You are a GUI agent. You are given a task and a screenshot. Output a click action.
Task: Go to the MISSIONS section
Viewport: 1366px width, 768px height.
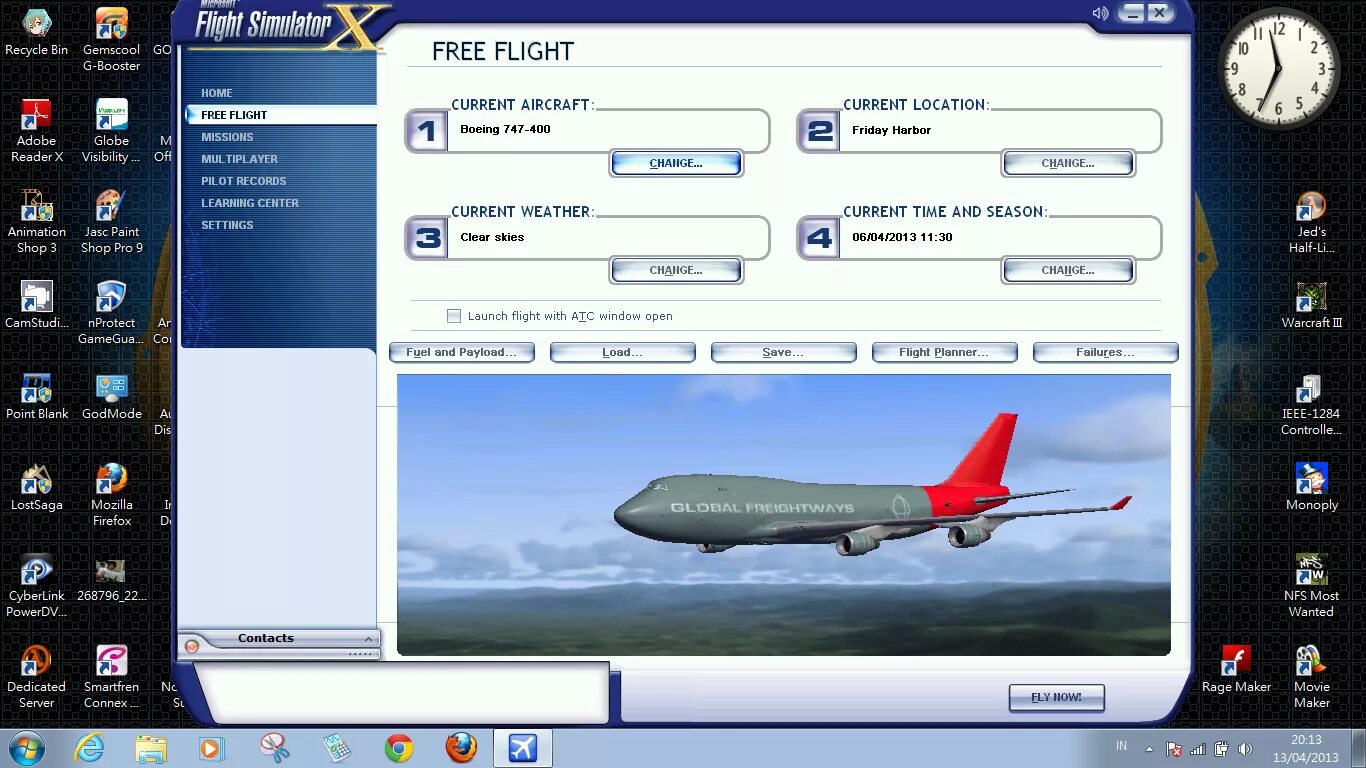(227, 137)
